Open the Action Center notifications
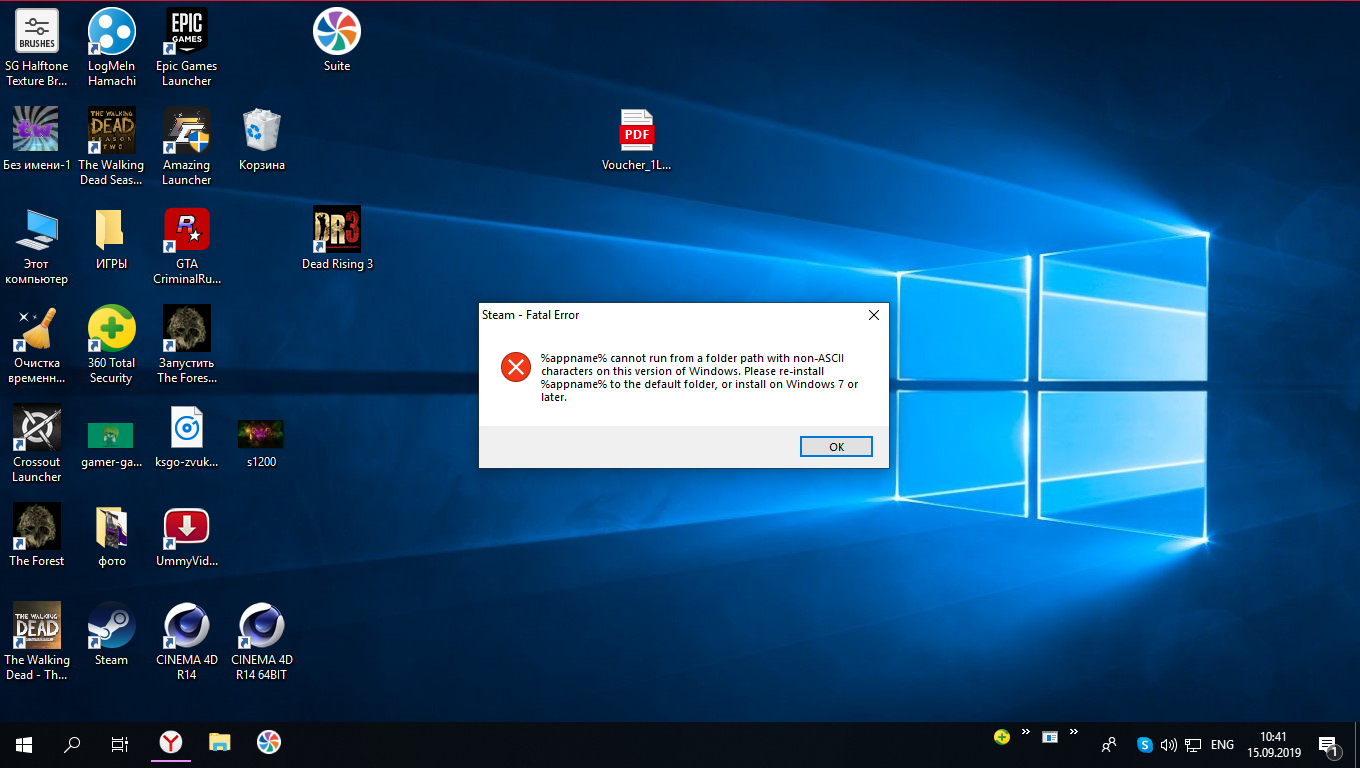1360x768 pixels. coord(1328,745)
